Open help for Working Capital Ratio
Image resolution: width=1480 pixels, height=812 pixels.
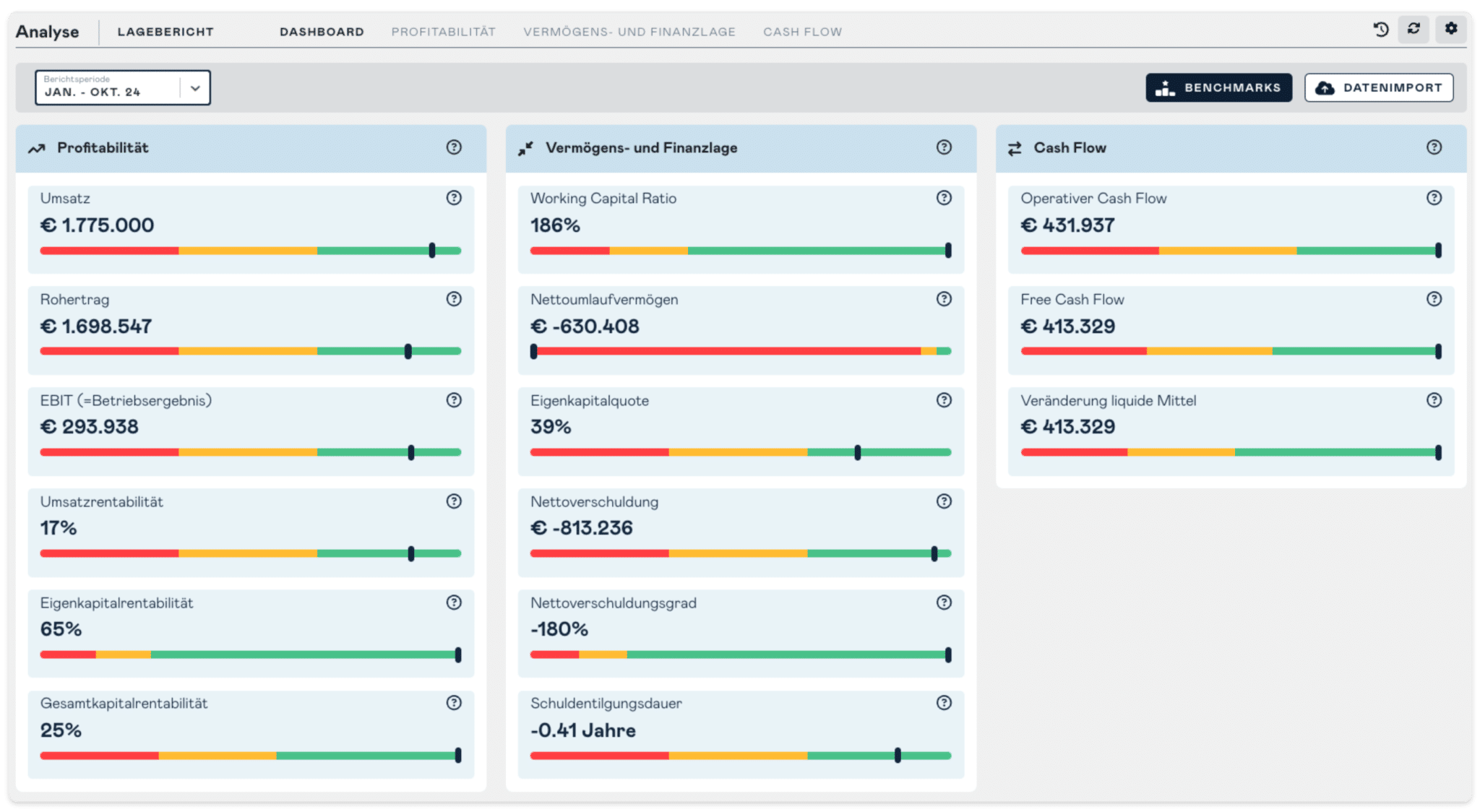944,198
